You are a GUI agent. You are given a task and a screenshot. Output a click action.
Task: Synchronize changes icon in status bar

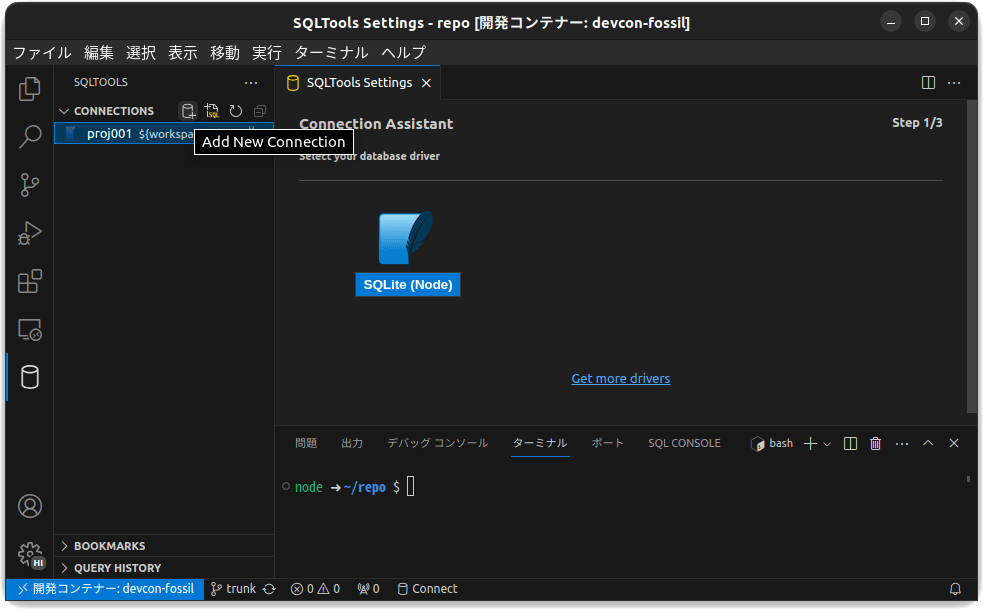(270, 590)
